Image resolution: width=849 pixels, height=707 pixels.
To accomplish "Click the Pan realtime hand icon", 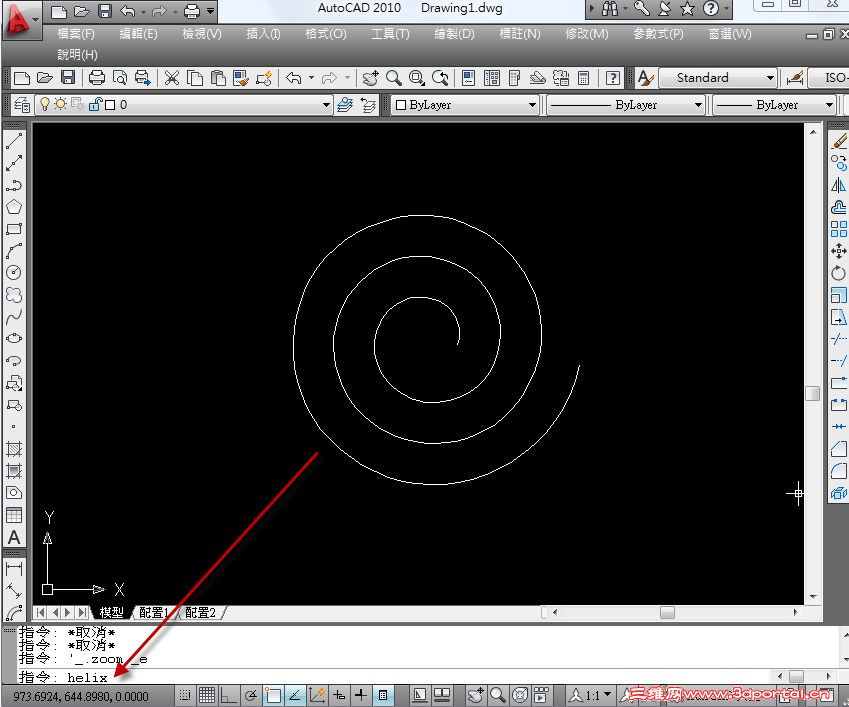I will (370, 78).
